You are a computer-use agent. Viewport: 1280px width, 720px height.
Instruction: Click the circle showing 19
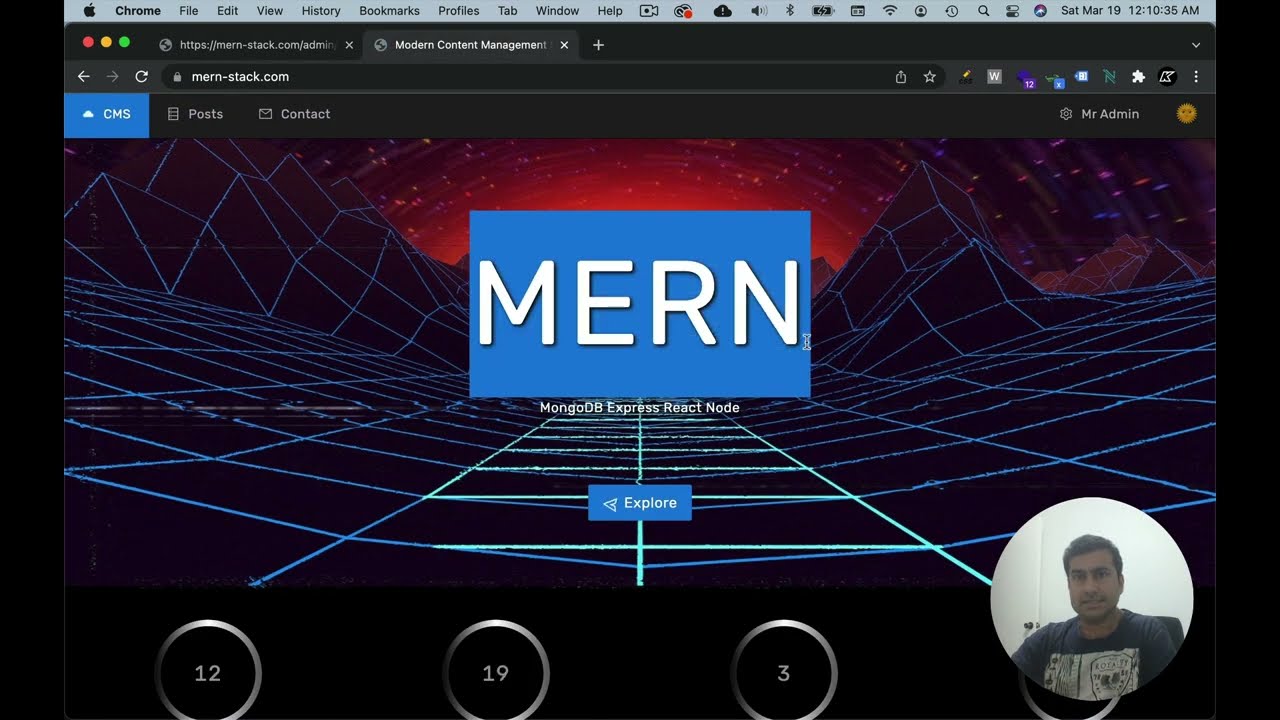pyautogui.click(x=496, y=673)
